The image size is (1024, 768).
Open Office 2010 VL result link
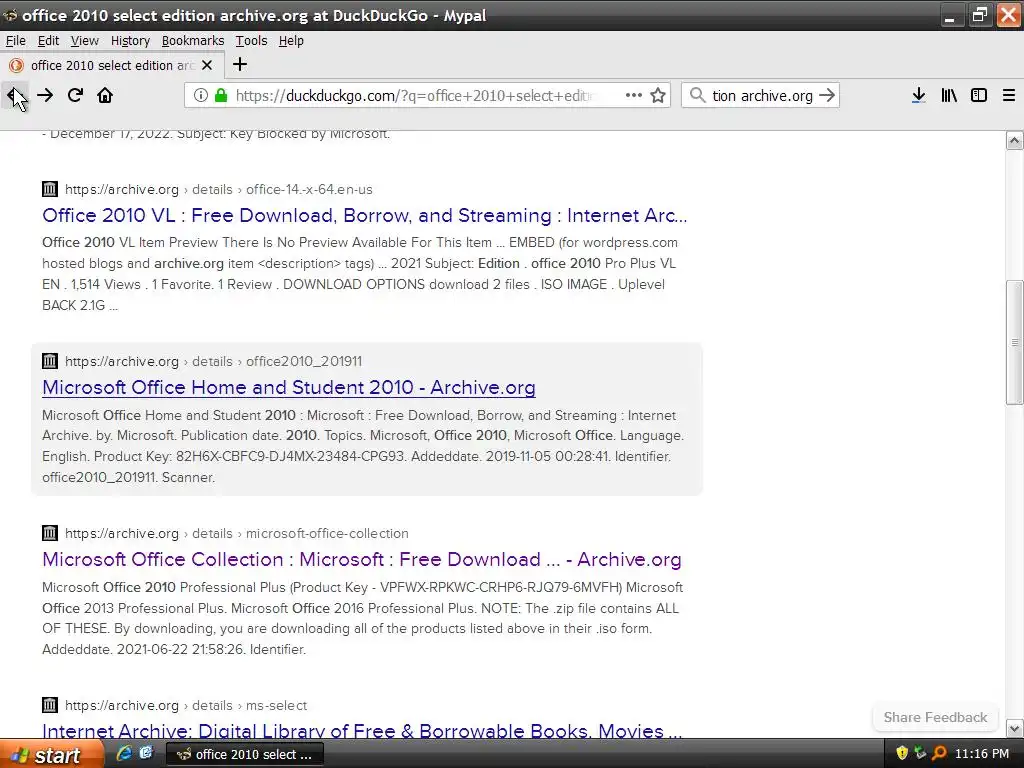[364, 216]
